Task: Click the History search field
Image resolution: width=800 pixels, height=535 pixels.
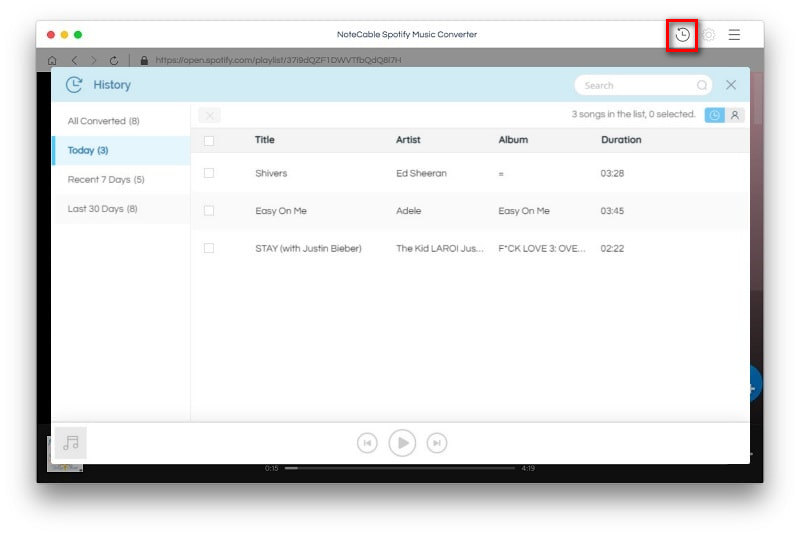Action: (643, 85)
